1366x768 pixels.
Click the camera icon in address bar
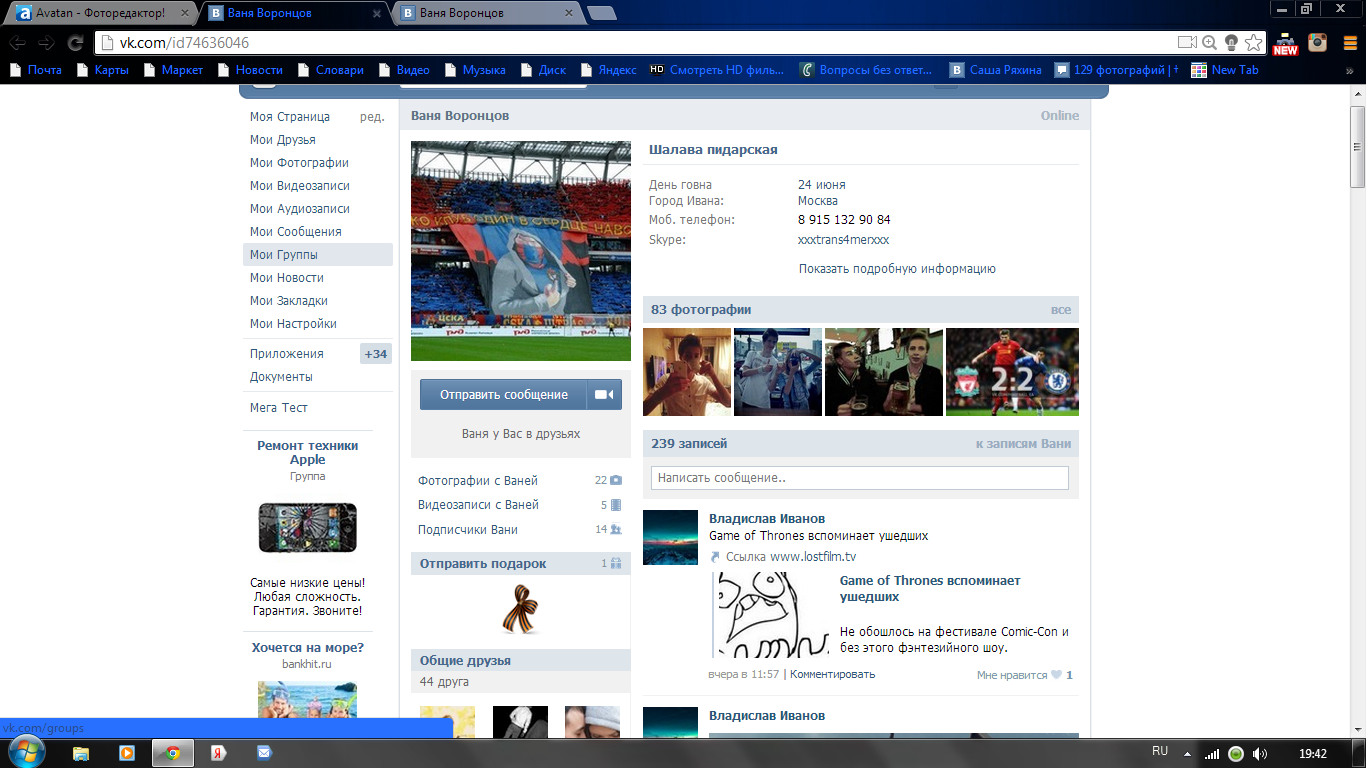click(1187, 43)
